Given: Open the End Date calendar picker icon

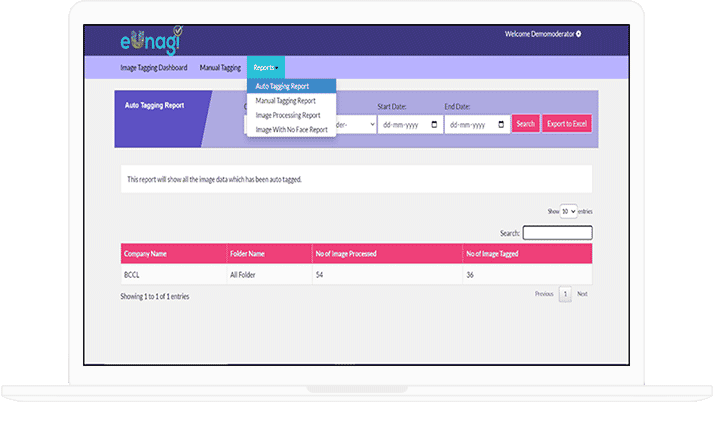Looking at the screenshot, I should click(502, 125).
